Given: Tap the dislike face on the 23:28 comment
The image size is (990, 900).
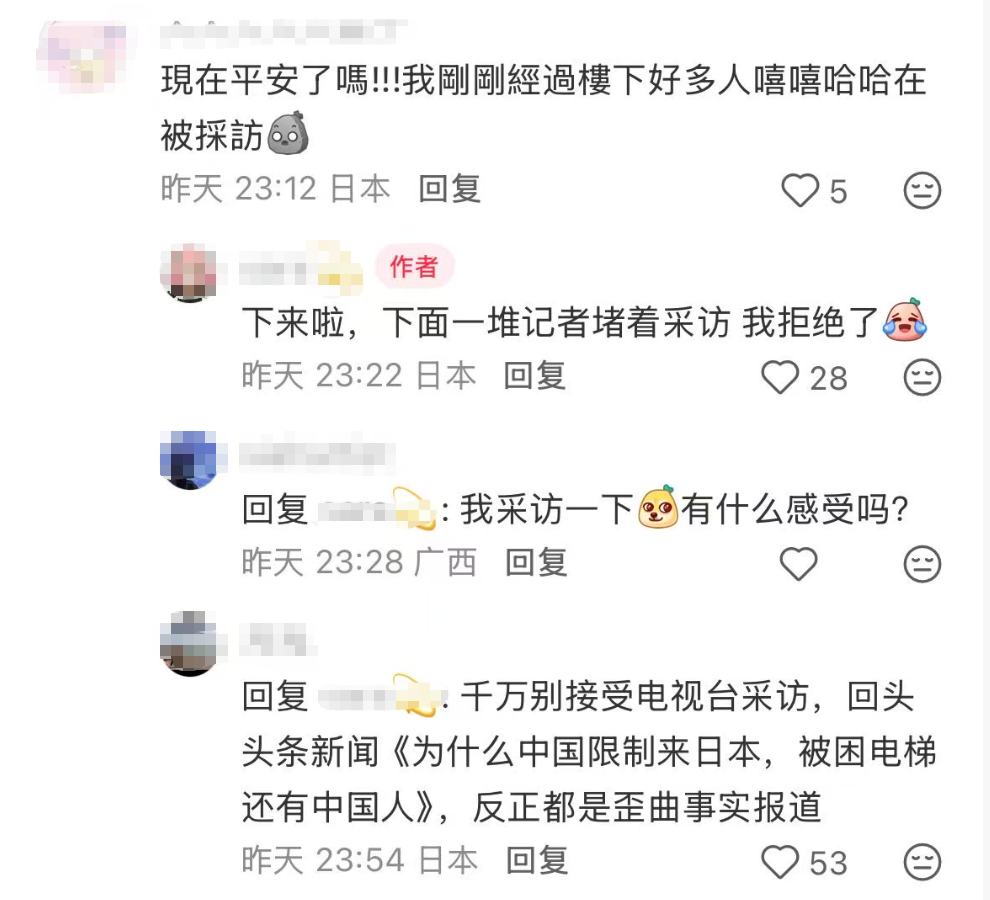Looking at the screenshot, I should coord(922,564).
